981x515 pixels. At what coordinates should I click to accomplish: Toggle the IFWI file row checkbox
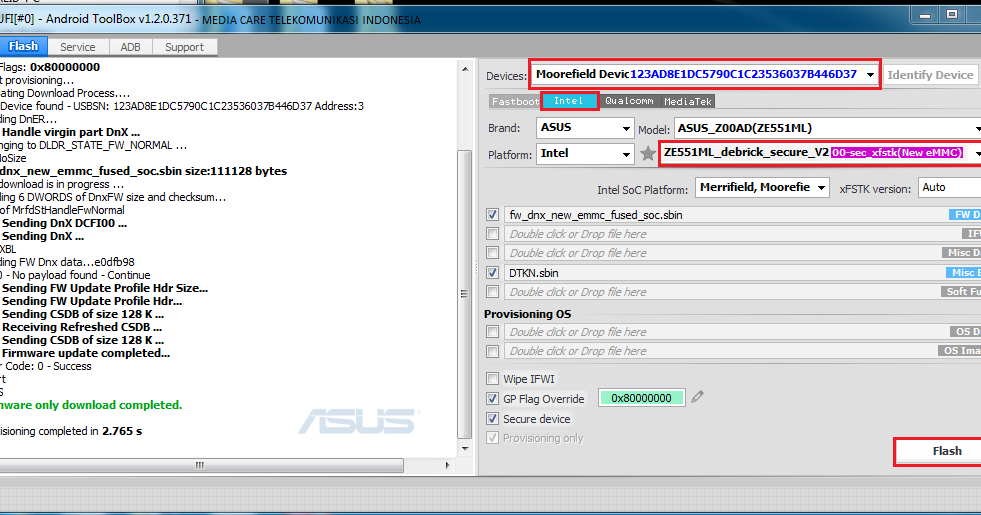tap(492, 233)
